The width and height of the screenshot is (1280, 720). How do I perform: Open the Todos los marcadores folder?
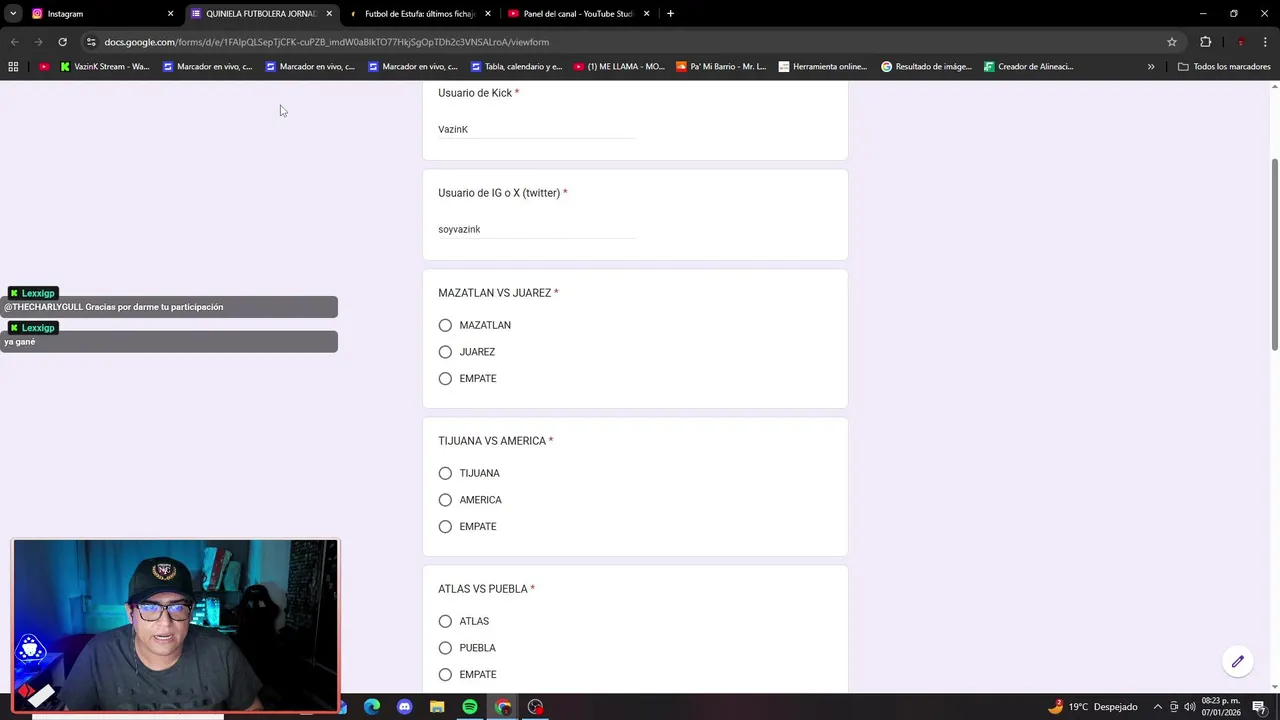[x=1224, y=67]
